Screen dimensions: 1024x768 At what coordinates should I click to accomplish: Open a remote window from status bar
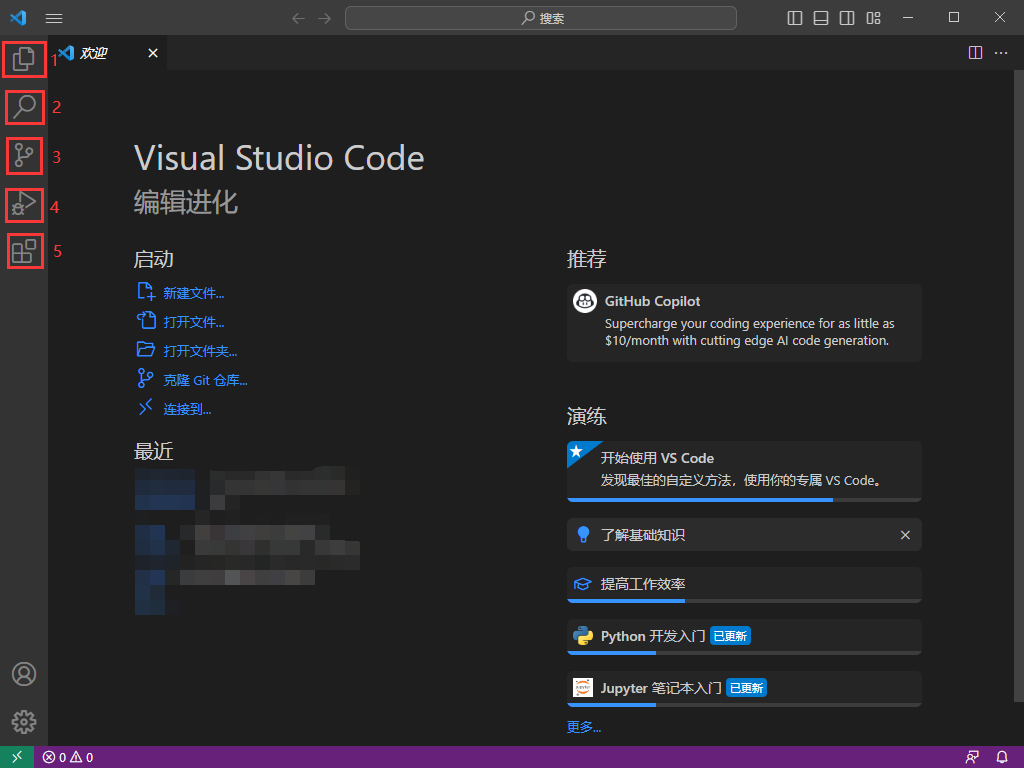(x=17, y=757)
